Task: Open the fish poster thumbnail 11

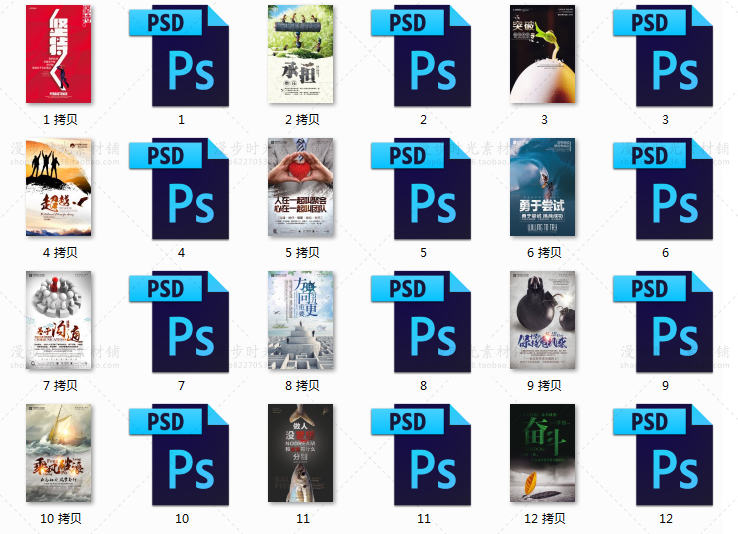Action: [302, 453]
